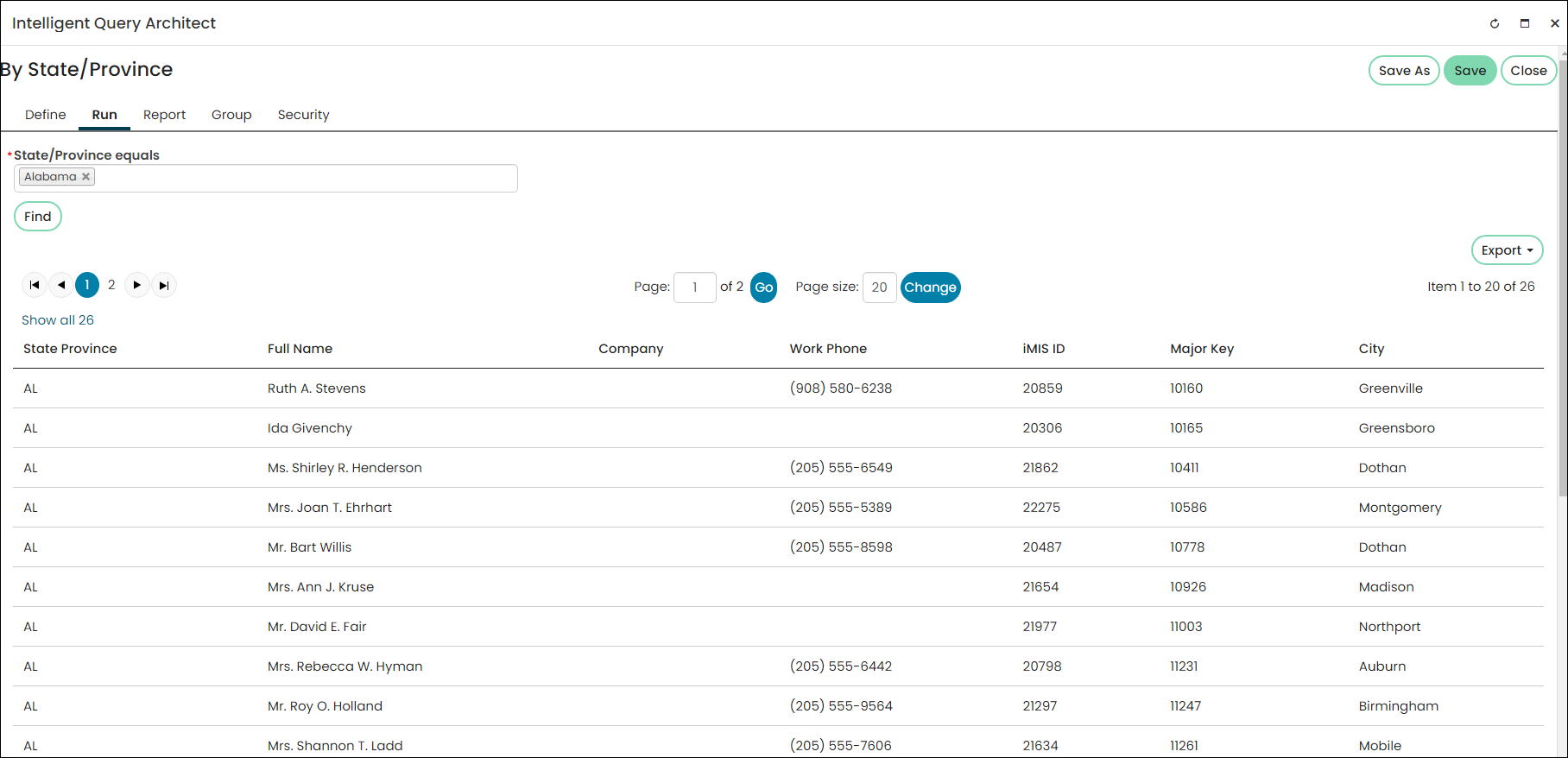Go to previous page of results
The height and width of the screenshot is (758, 1568).
pyautogui.click(x=60, y=285)
